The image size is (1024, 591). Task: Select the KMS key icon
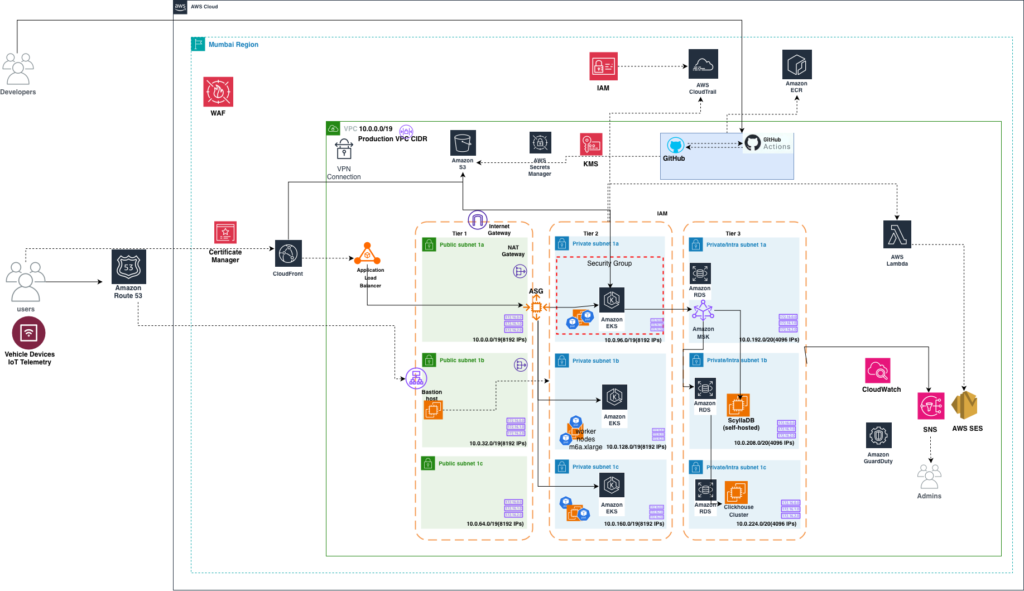pyautogui.click(x=591, y=144)
